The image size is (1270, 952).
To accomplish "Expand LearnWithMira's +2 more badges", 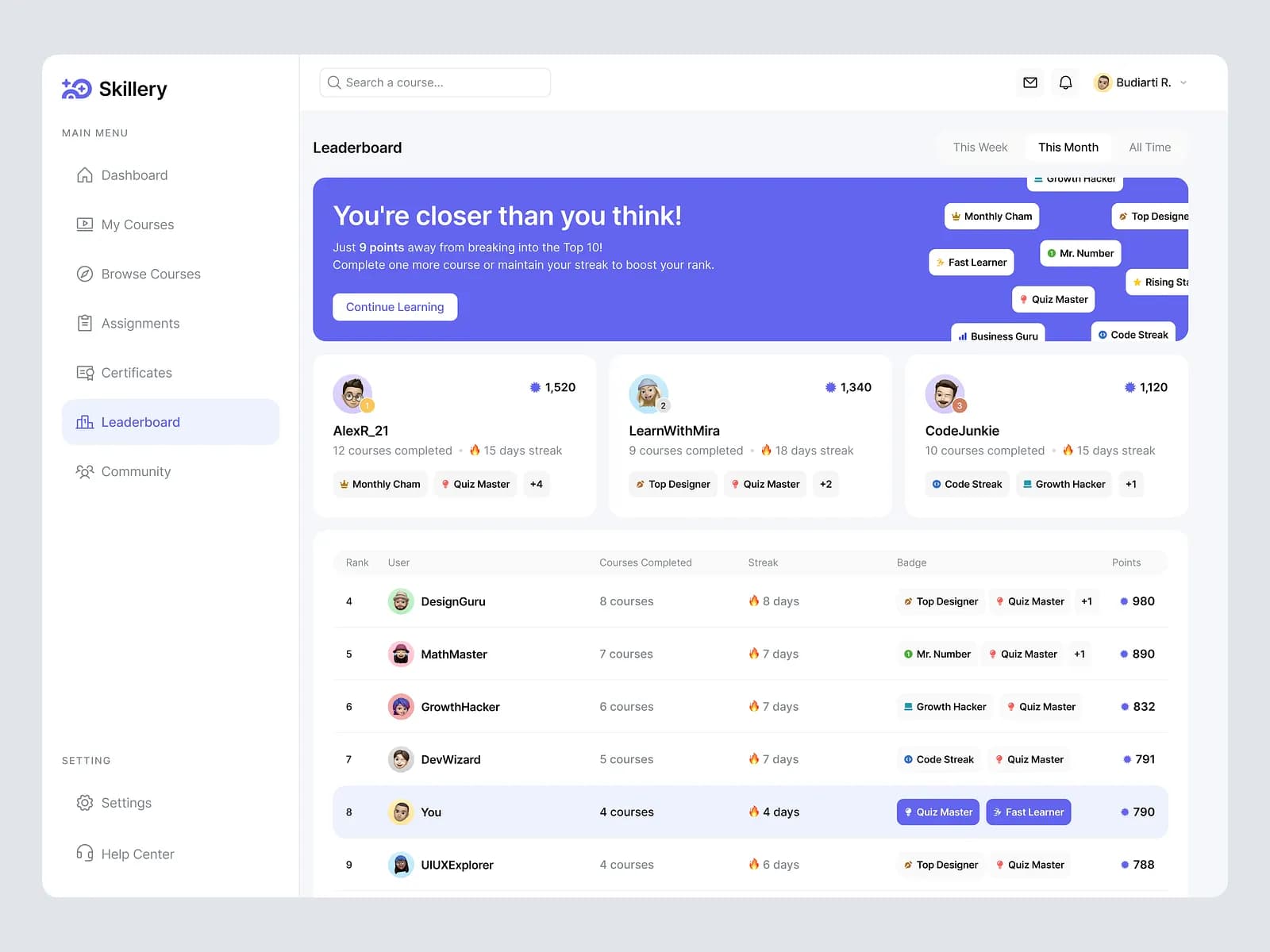I will coord(825,484).
